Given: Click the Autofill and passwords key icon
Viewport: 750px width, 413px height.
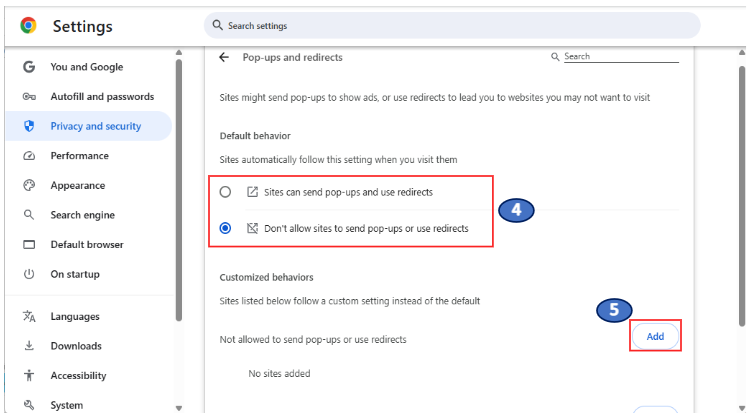Looking at the screenshot, I should click(29, 97).
